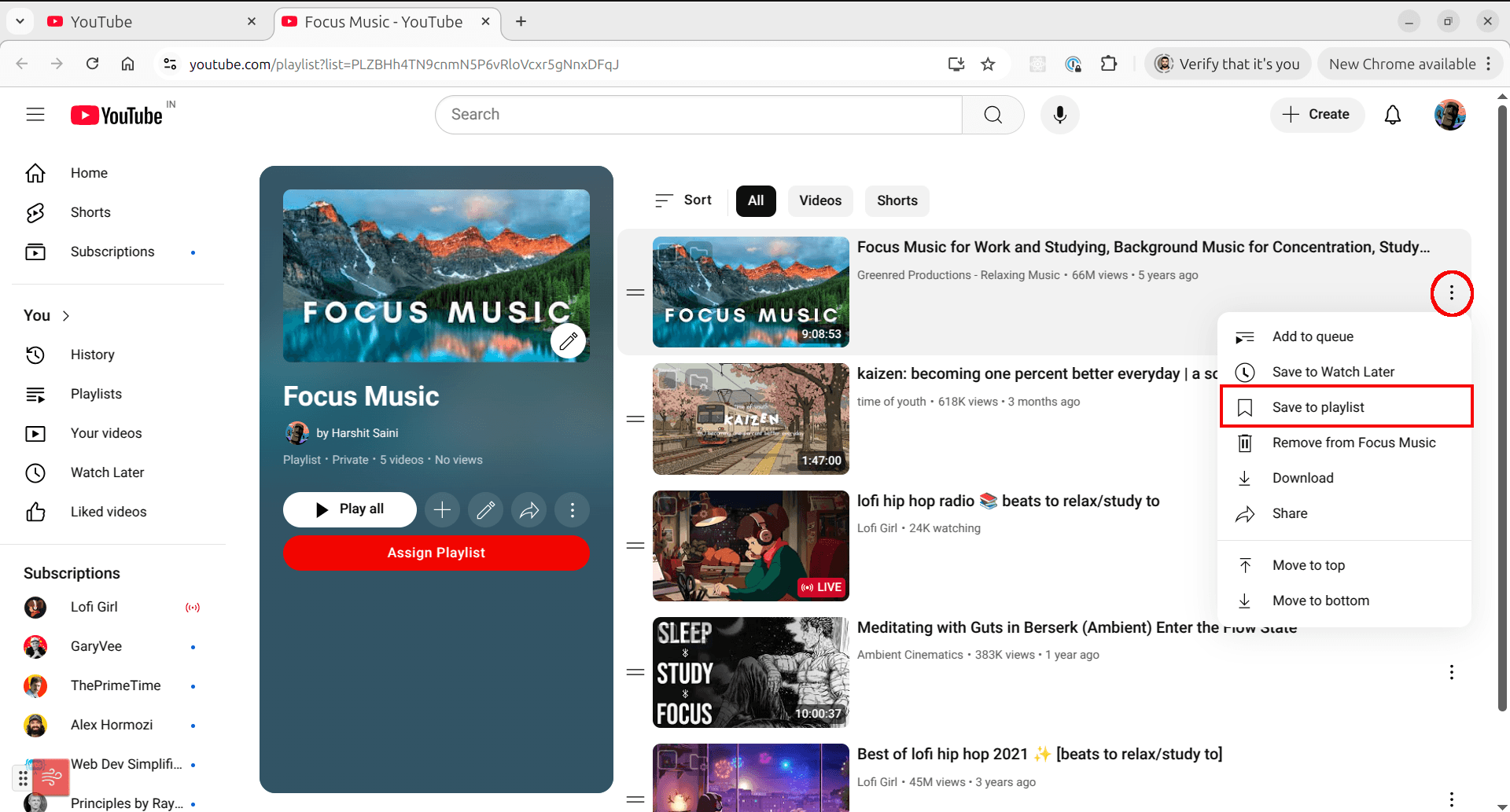Choose Download in context menu
Viewport: 1510px width, 812px height.
1344,478
